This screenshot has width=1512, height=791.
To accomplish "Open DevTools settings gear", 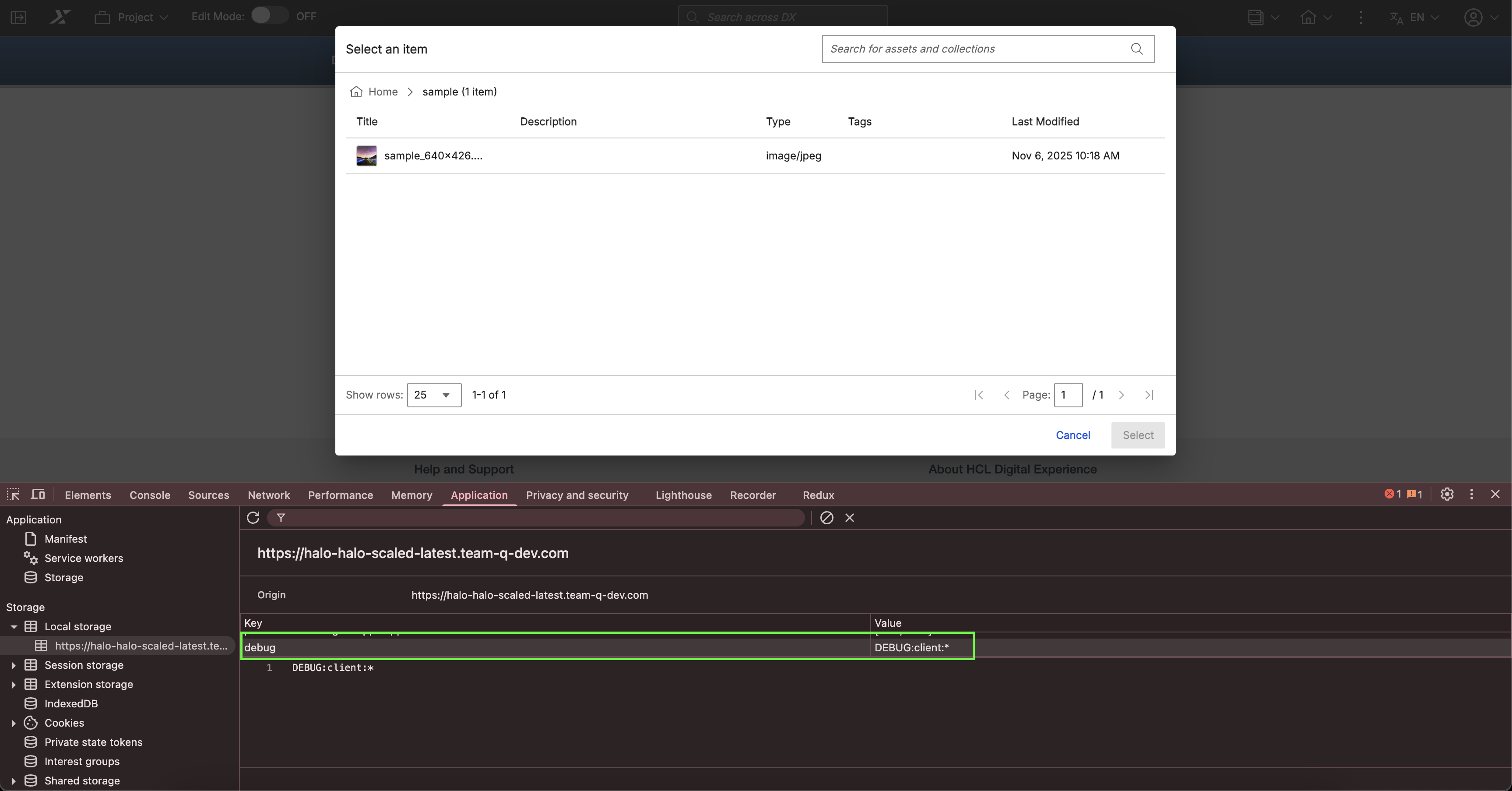I will [1447, 494].
